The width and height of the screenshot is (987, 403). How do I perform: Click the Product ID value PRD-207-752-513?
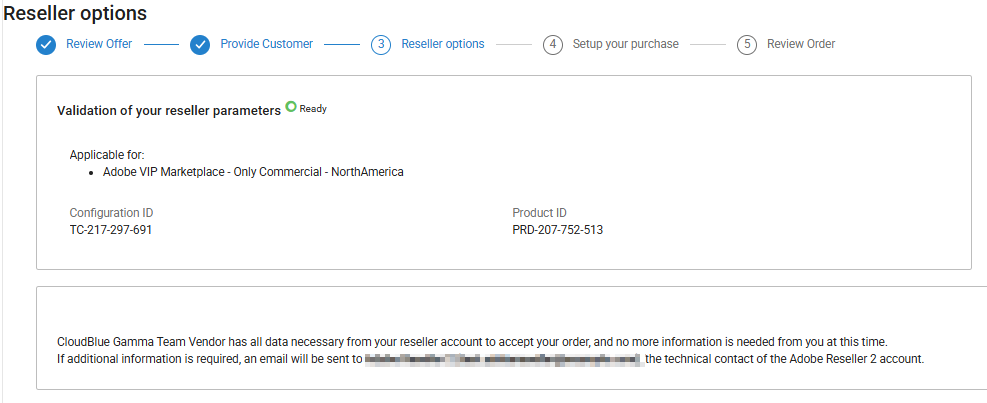[557, 230]
